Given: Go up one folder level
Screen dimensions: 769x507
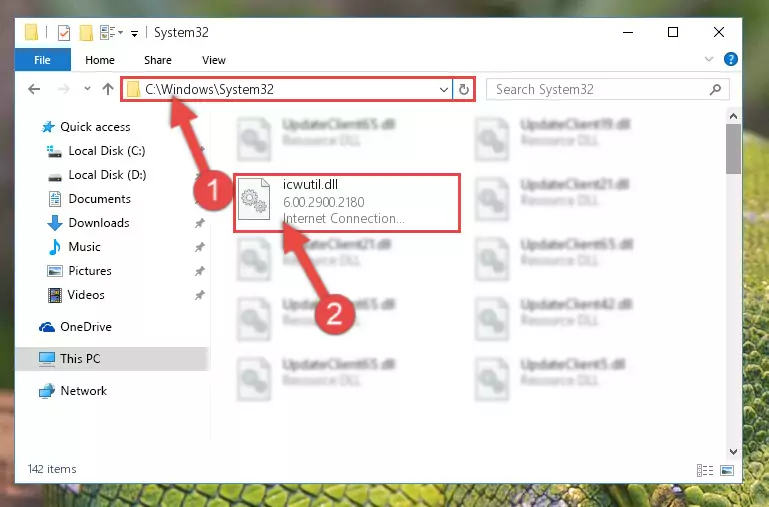Looking at the screenshot, I should click(108, 89).
